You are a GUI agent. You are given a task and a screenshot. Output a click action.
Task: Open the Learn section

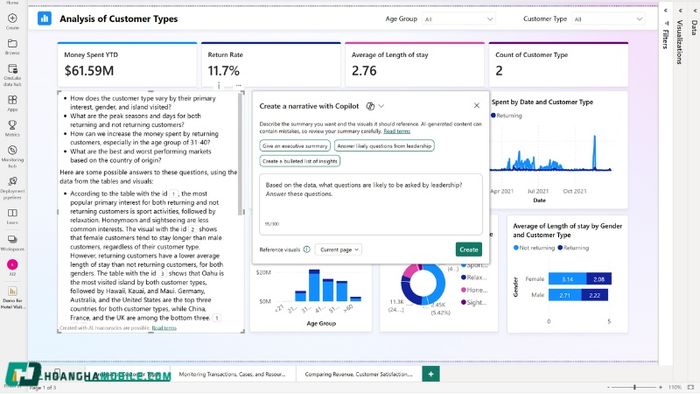coord(12,216)
